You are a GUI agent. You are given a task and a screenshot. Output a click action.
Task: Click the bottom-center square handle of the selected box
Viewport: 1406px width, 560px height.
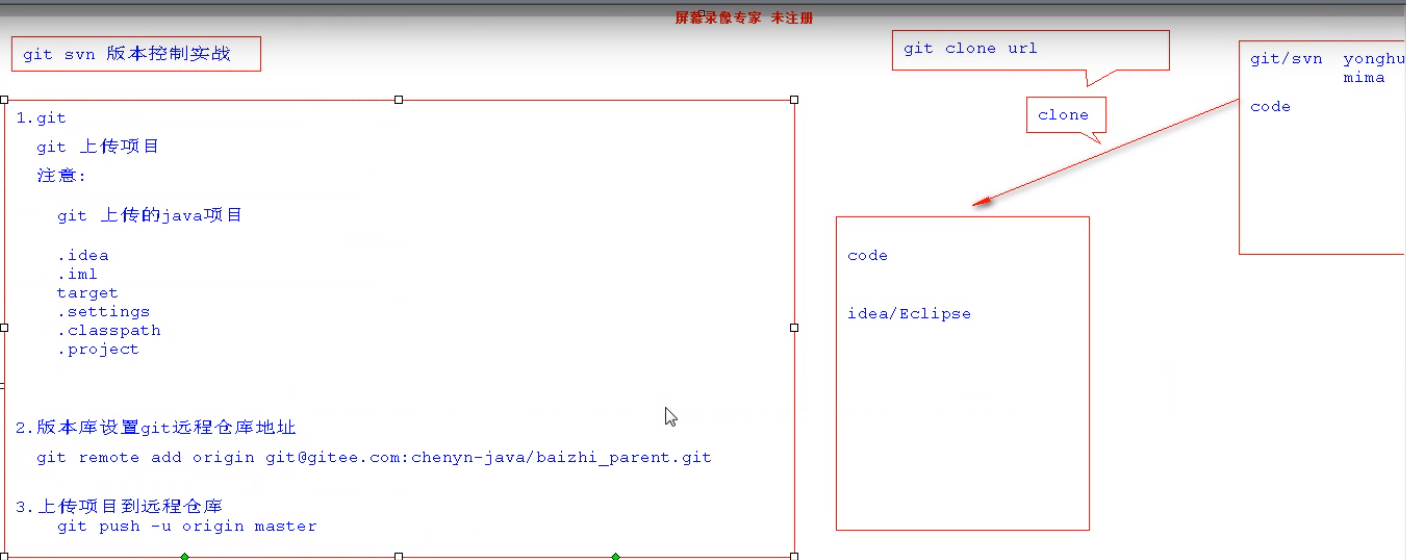coord(399,556)
